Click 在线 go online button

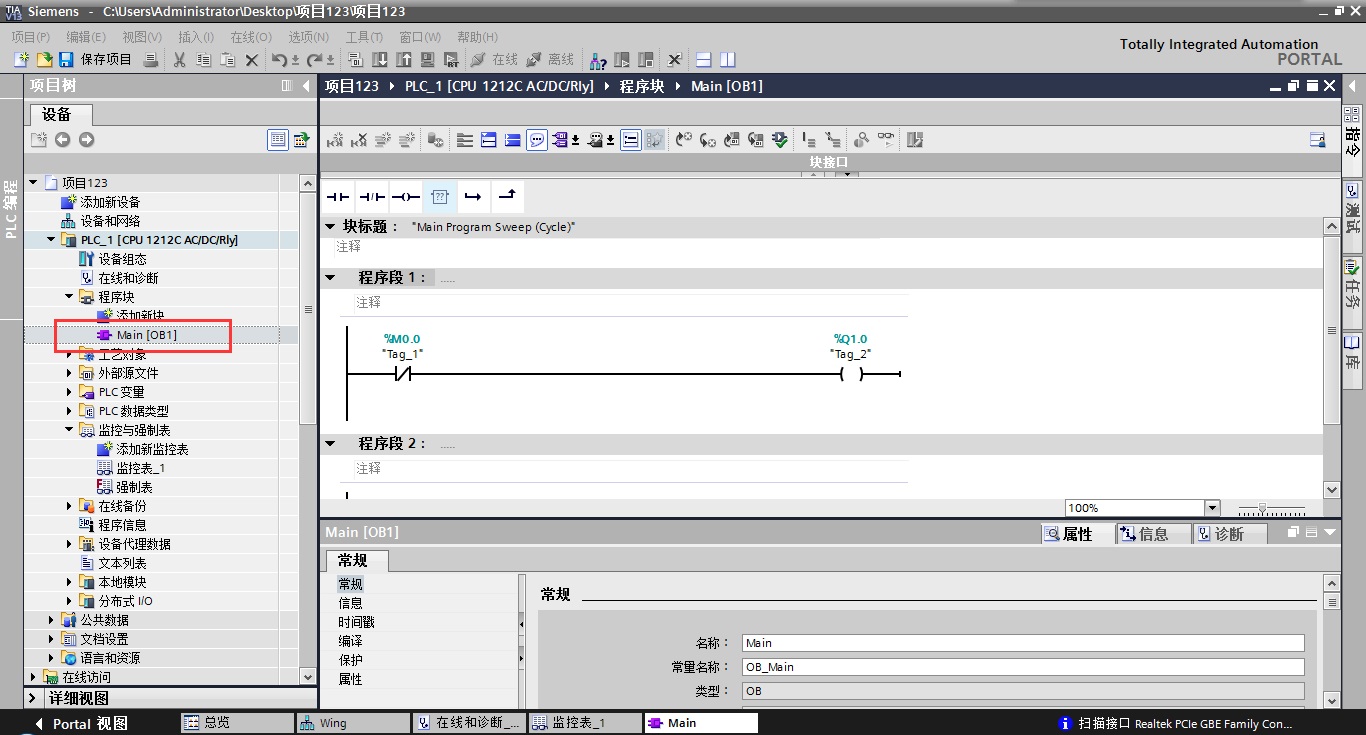(494, 60)
